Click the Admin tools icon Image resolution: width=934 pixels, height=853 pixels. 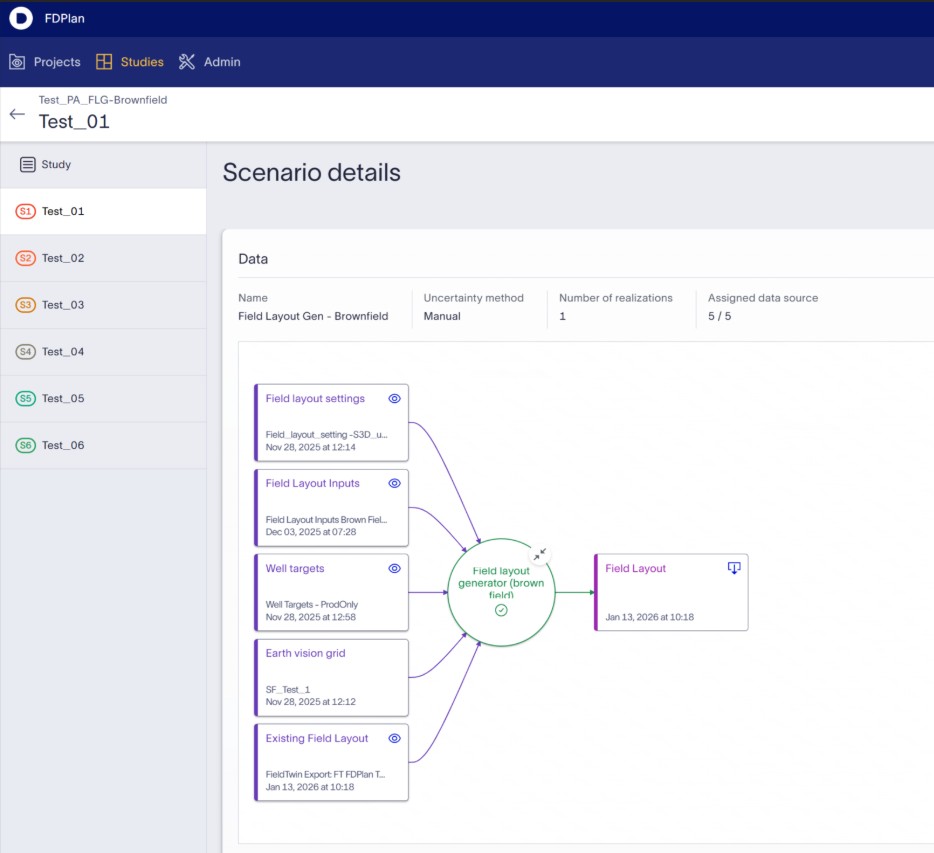click(x=187, y=62)
